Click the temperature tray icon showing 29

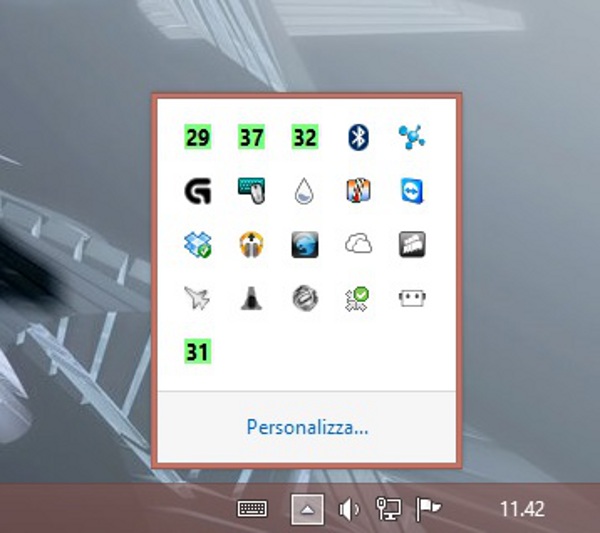click(x=197, y=137)
